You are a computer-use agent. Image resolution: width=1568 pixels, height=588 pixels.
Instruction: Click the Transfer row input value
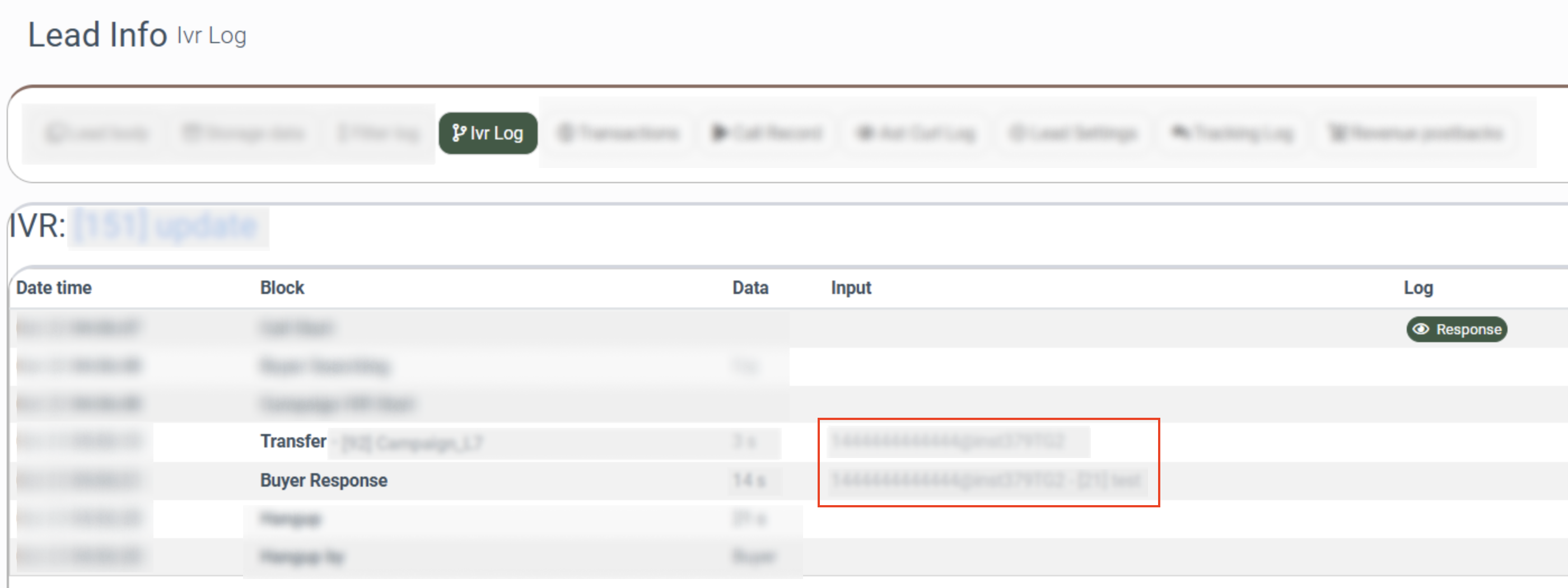coord(948,441)
